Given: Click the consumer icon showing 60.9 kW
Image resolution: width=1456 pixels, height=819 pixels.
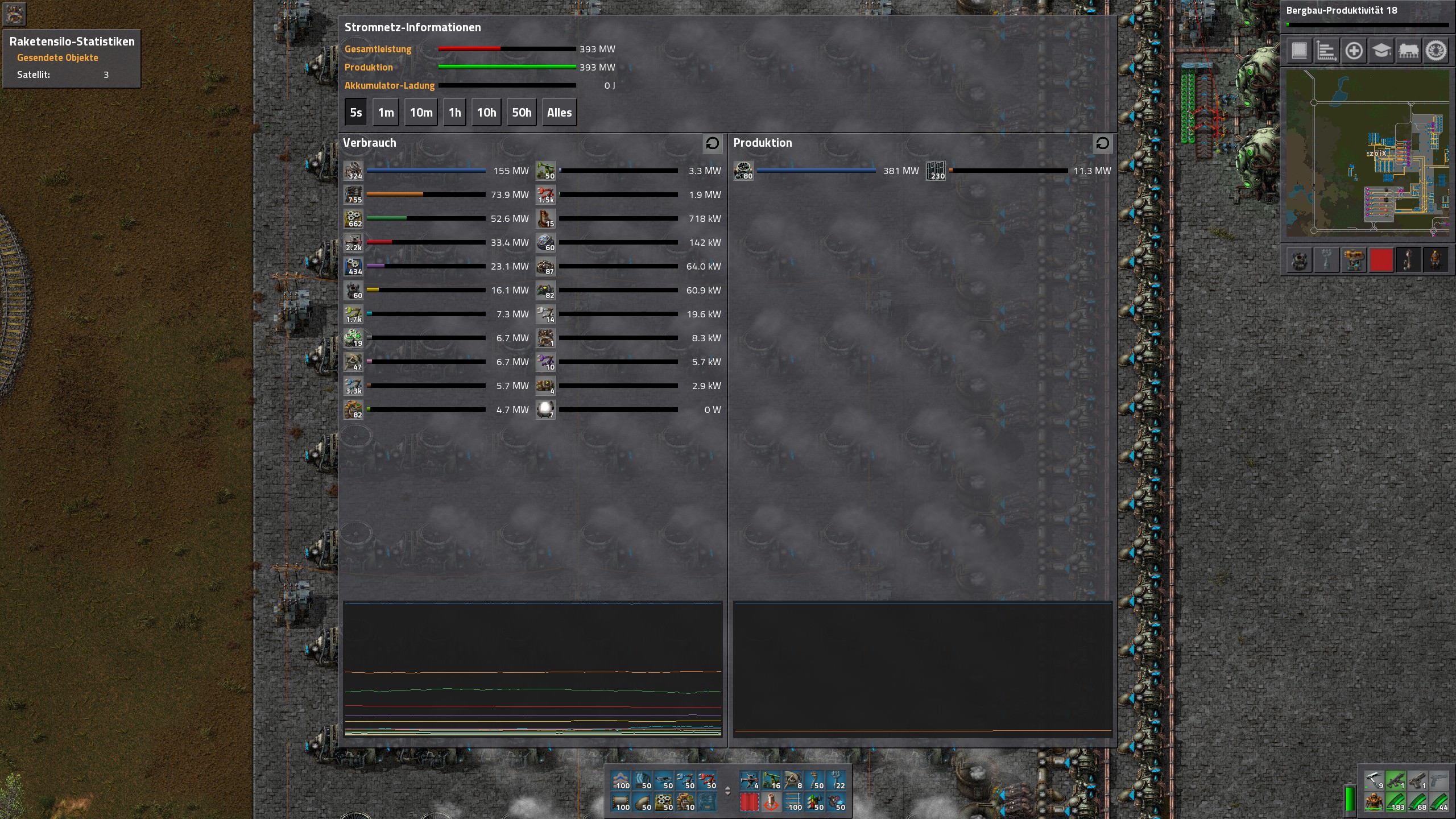Looking at the screenshot, I should tap(545, 290).
